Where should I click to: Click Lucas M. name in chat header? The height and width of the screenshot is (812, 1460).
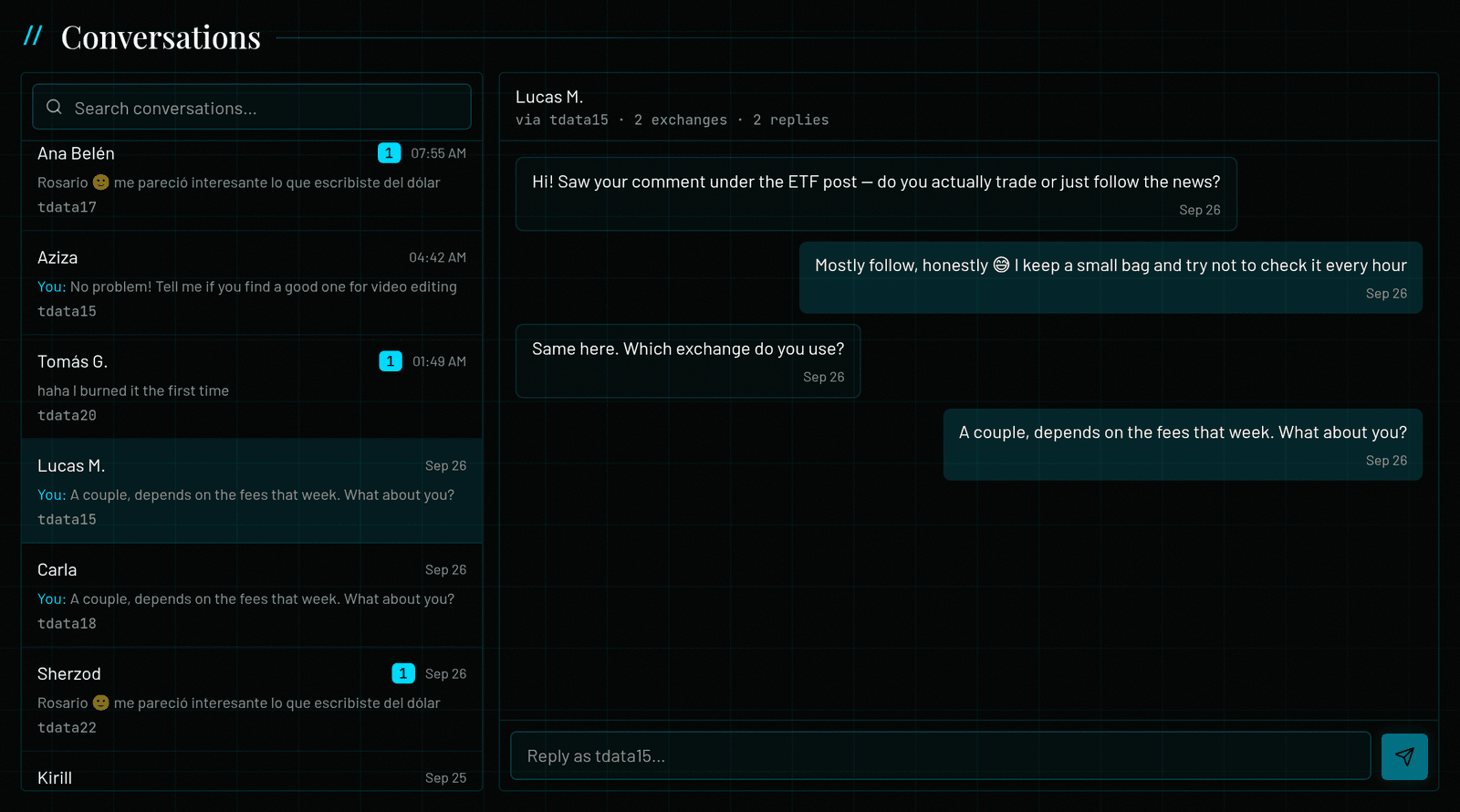[x=549, y=97]
